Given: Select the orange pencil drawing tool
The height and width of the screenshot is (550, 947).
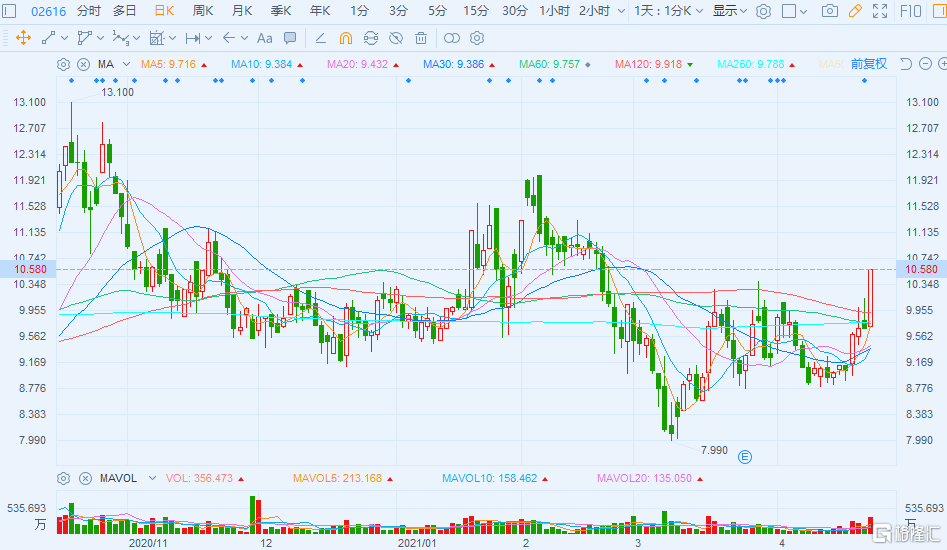Looking at the screenshot, I should pyautogui.click(x=854, y=11).
